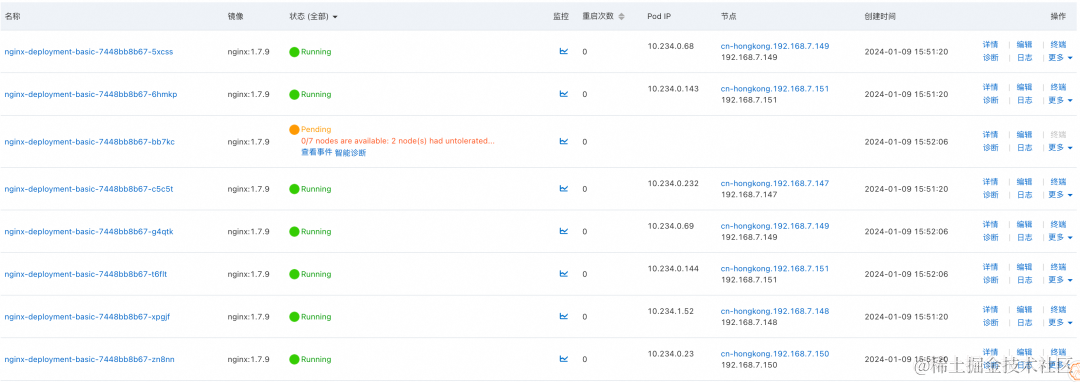Image resolution: width=1080 pixels, height=382 pixels.
Task: View 日志 for pending pod bb7kc
Action: [1024, 148]
